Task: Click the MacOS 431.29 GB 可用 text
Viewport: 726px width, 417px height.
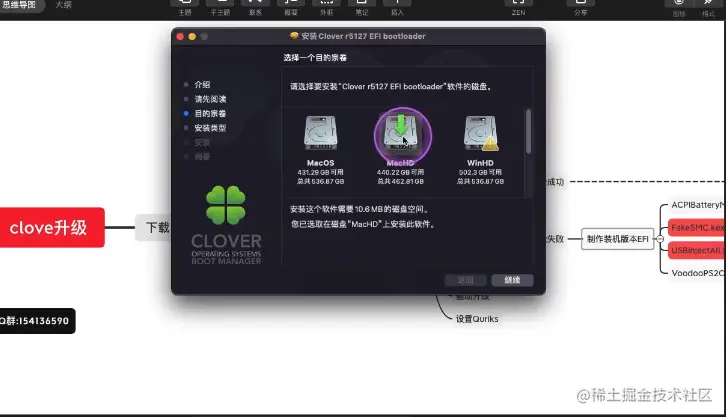Action: 320,172
